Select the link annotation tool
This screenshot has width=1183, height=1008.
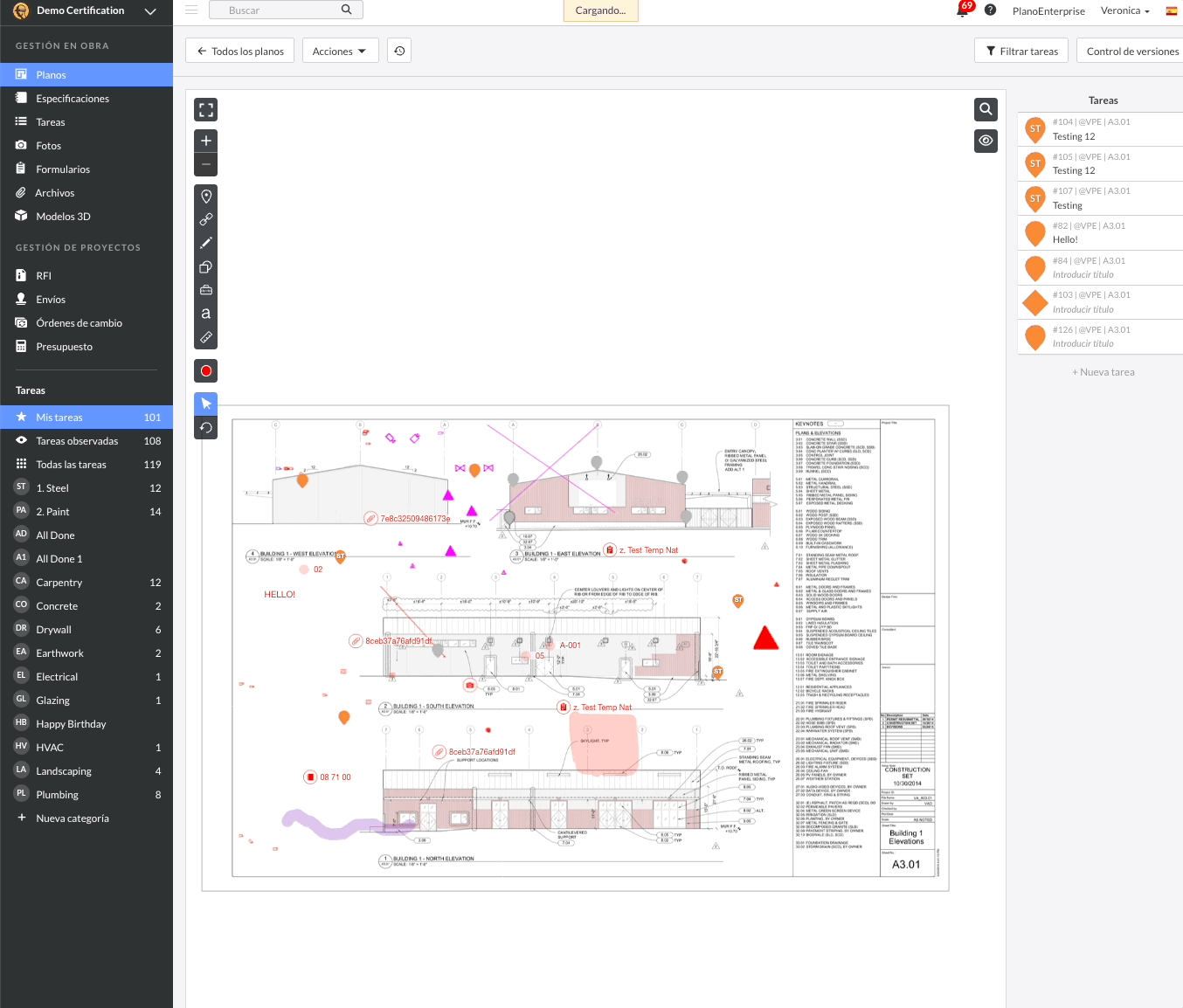pos(206,219)
